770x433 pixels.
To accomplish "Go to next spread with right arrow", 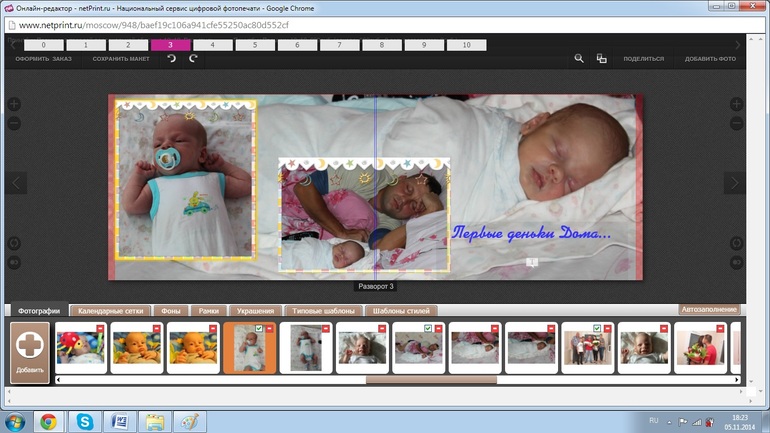I will pos(735,183).
